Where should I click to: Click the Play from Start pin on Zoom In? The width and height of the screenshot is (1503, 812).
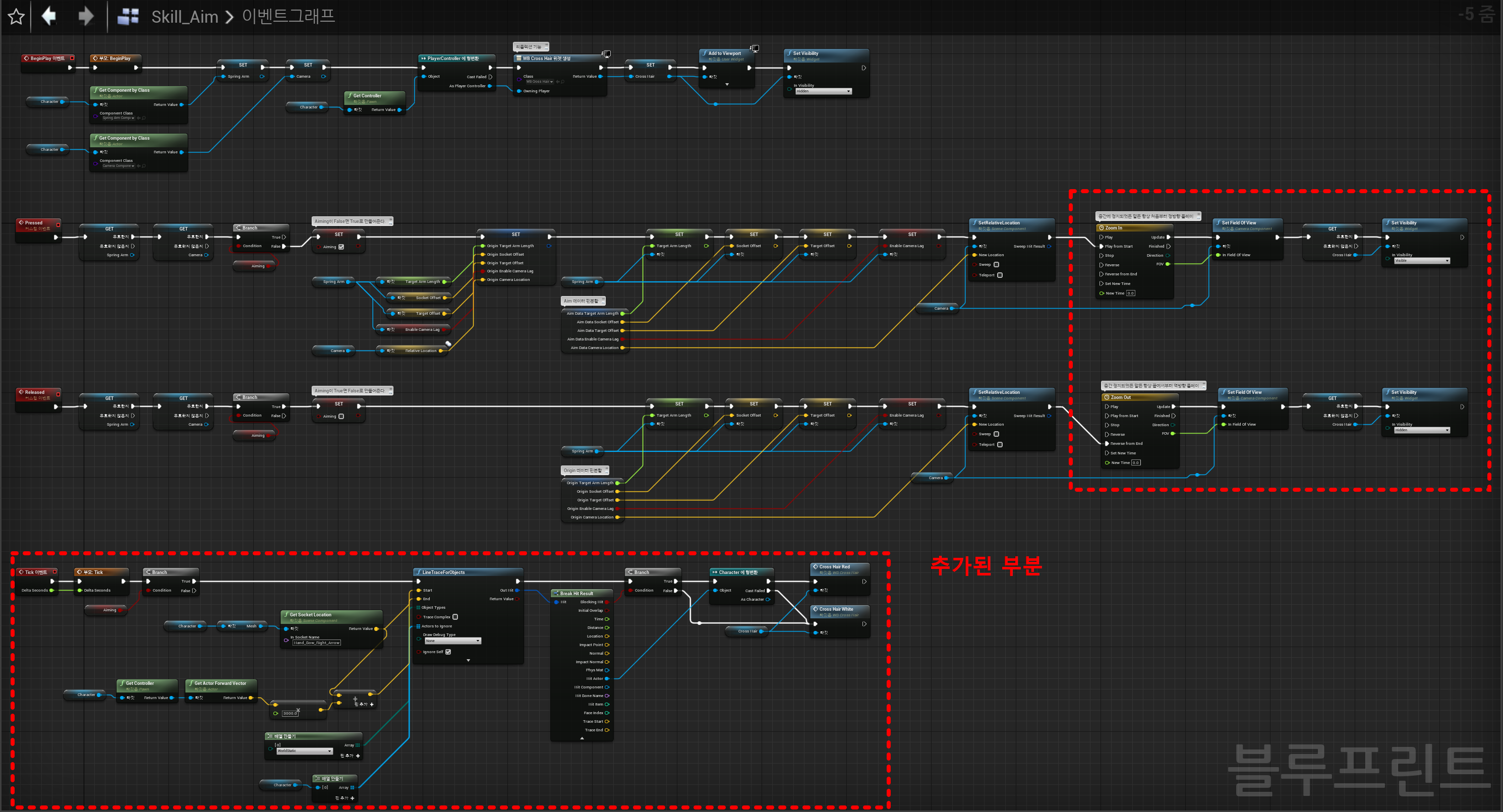(x=1101, y=246)
